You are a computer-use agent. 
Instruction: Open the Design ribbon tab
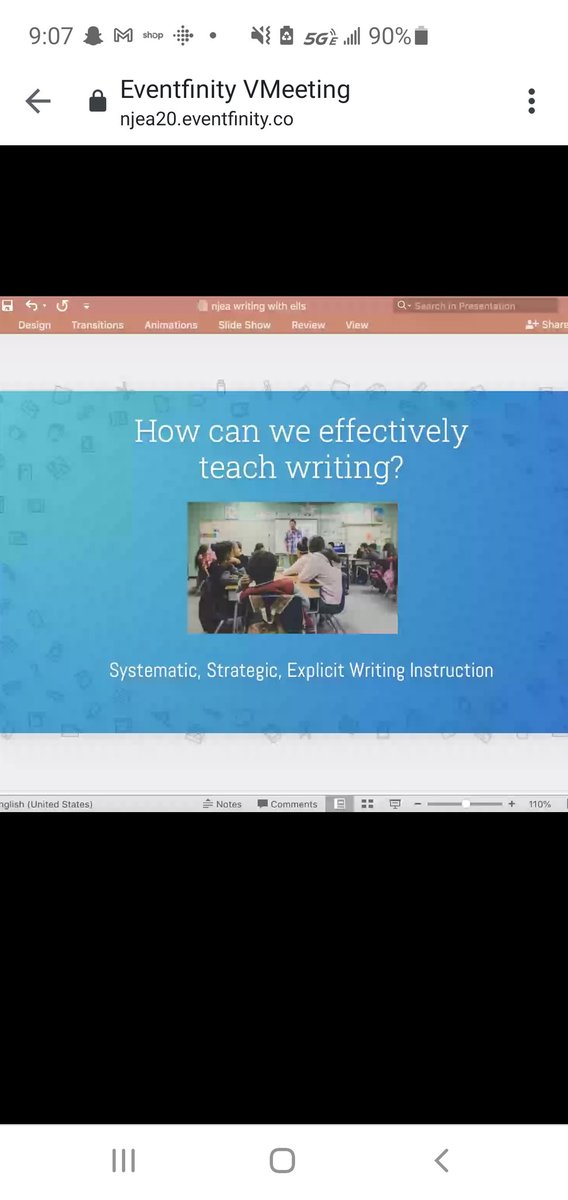34,325
